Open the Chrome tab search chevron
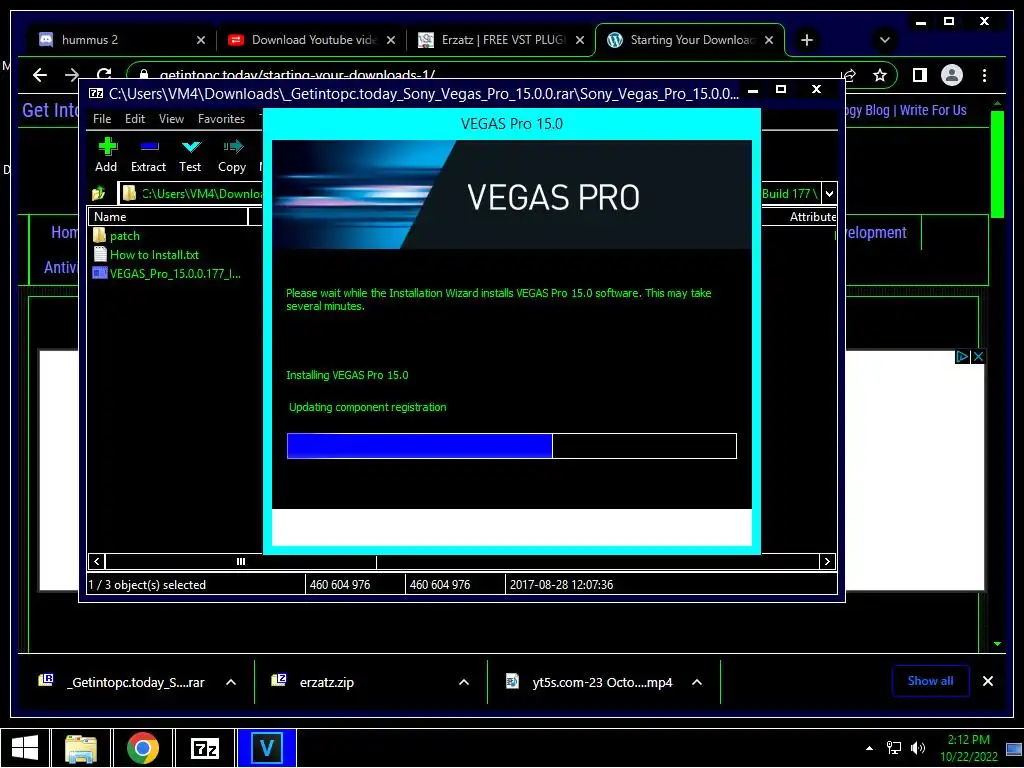1024x768 pixels. (885, 40)
